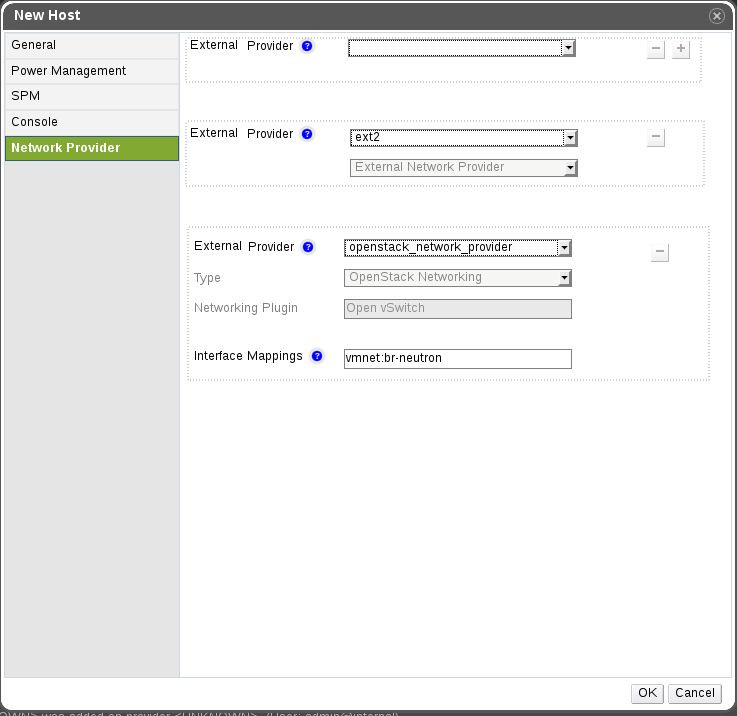Click into Interface Mappings text field

tap(457, 358)
